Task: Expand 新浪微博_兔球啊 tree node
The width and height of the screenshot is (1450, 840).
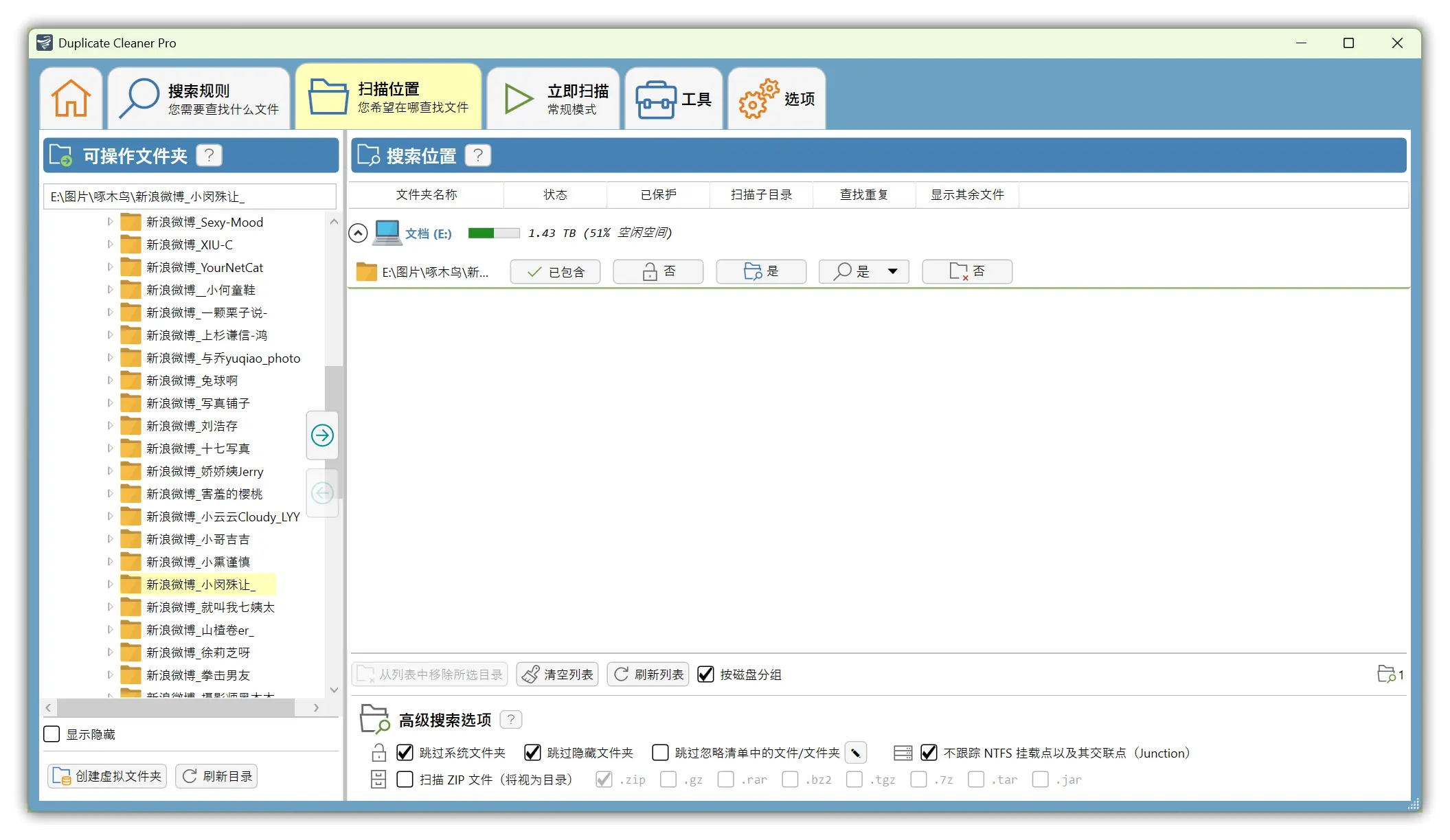Action: [110, 381]
